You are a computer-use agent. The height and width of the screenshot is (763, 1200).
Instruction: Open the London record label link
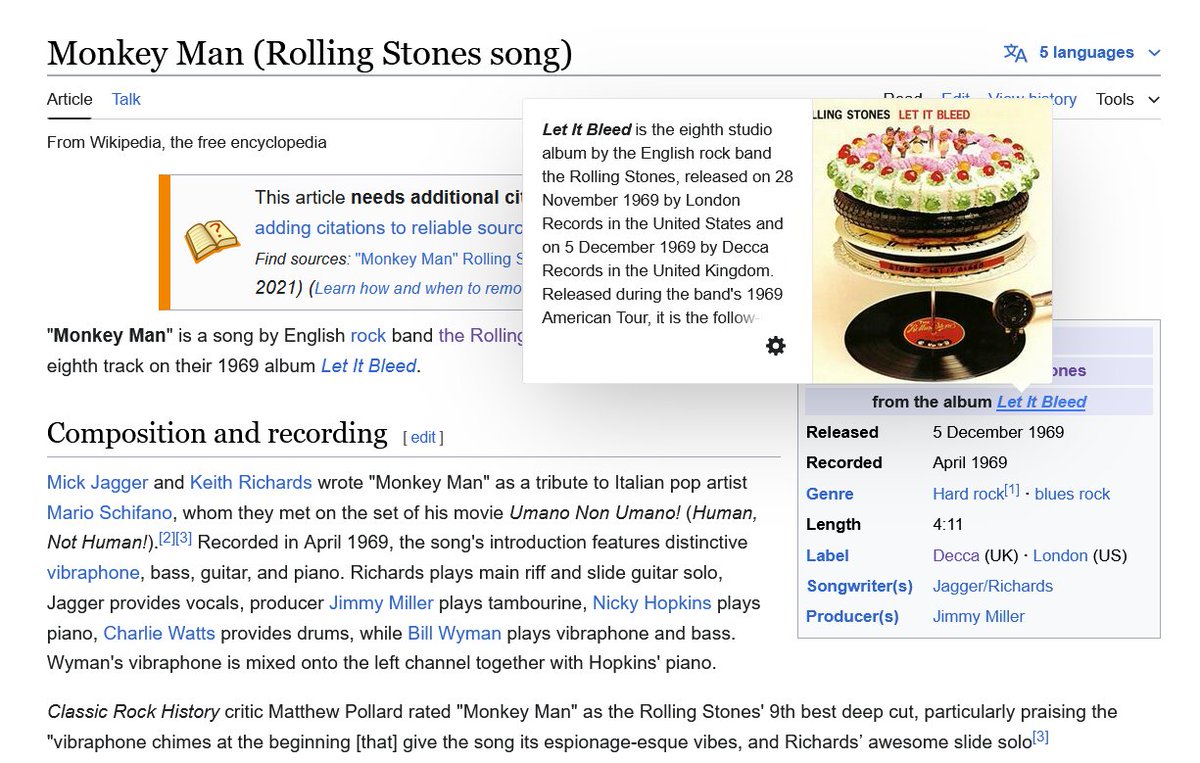pos(1060,556)
